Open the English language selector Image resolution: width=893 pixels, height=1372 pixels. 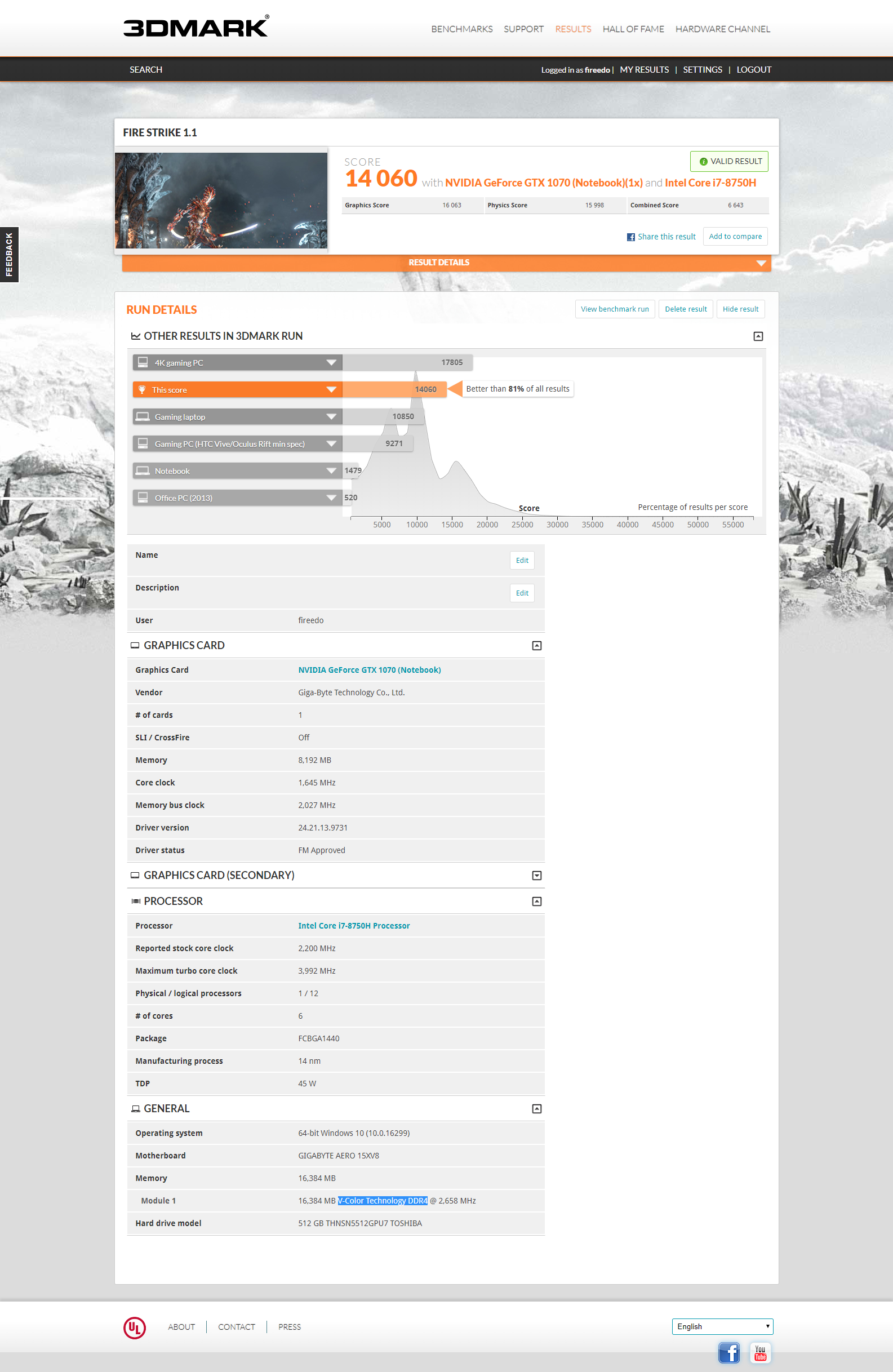point(722,1326)
